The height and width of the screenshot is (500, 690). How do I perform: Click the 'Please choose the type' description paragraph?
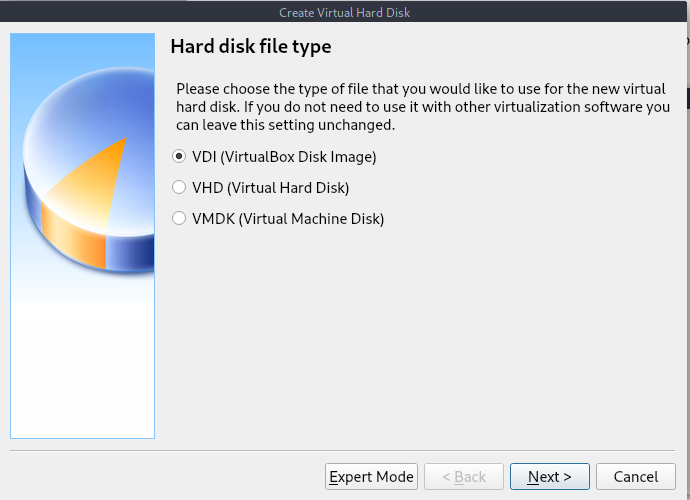click(422, 107)
